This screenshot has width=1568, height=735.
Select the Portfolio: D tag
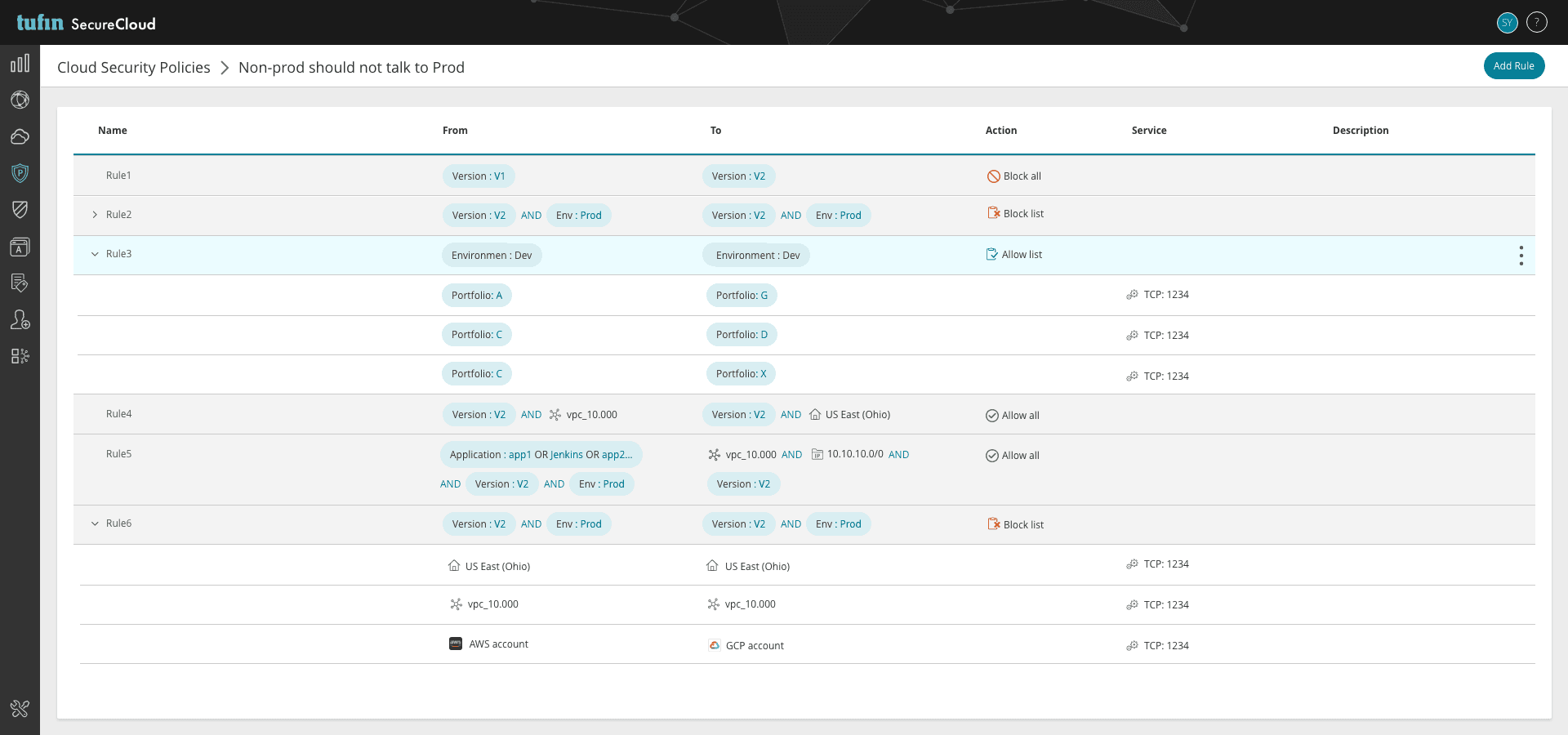tap(742, 335)
